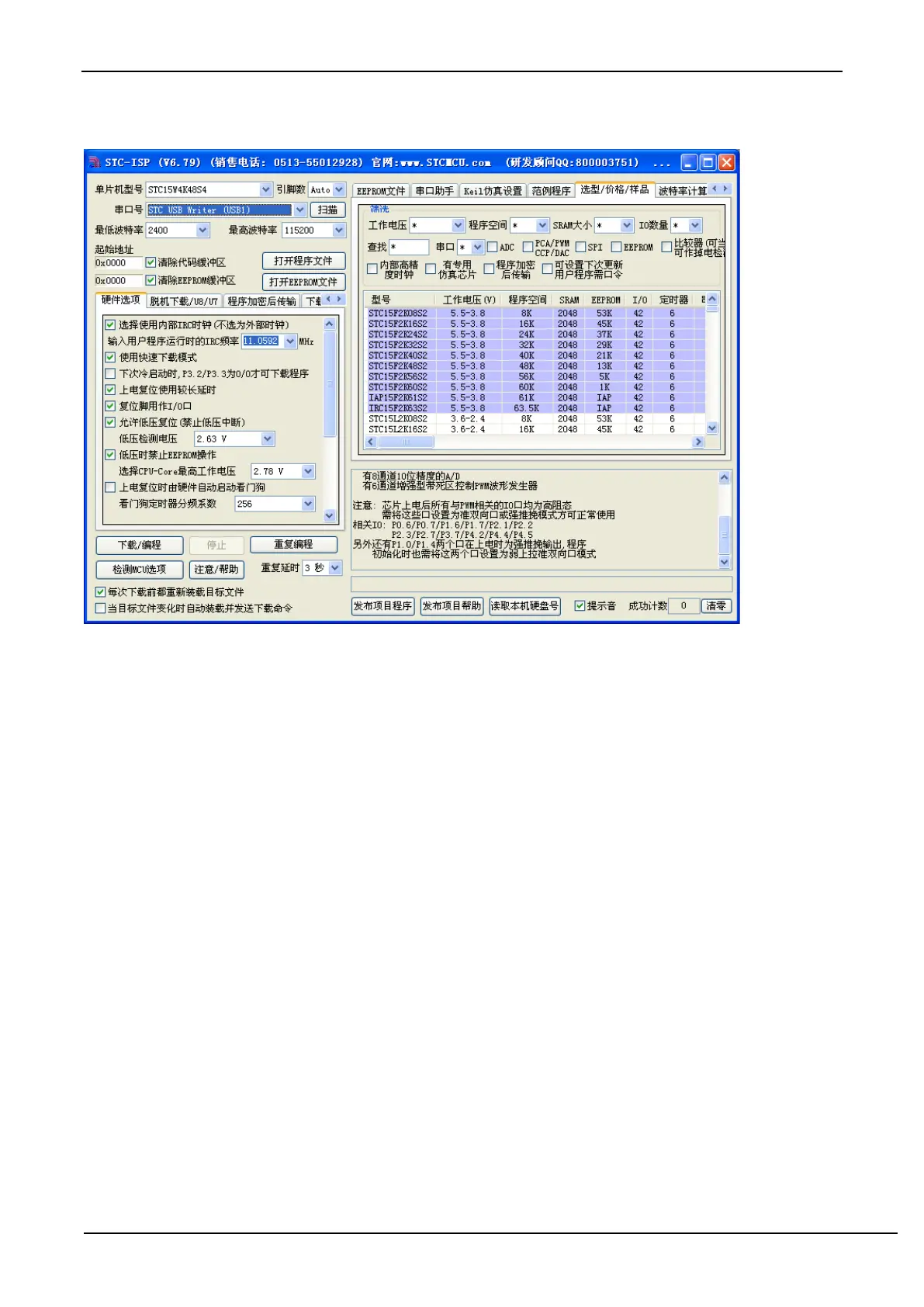
Task: Click the hardware options list scroll-up arrow
Action: pos(329,324)
